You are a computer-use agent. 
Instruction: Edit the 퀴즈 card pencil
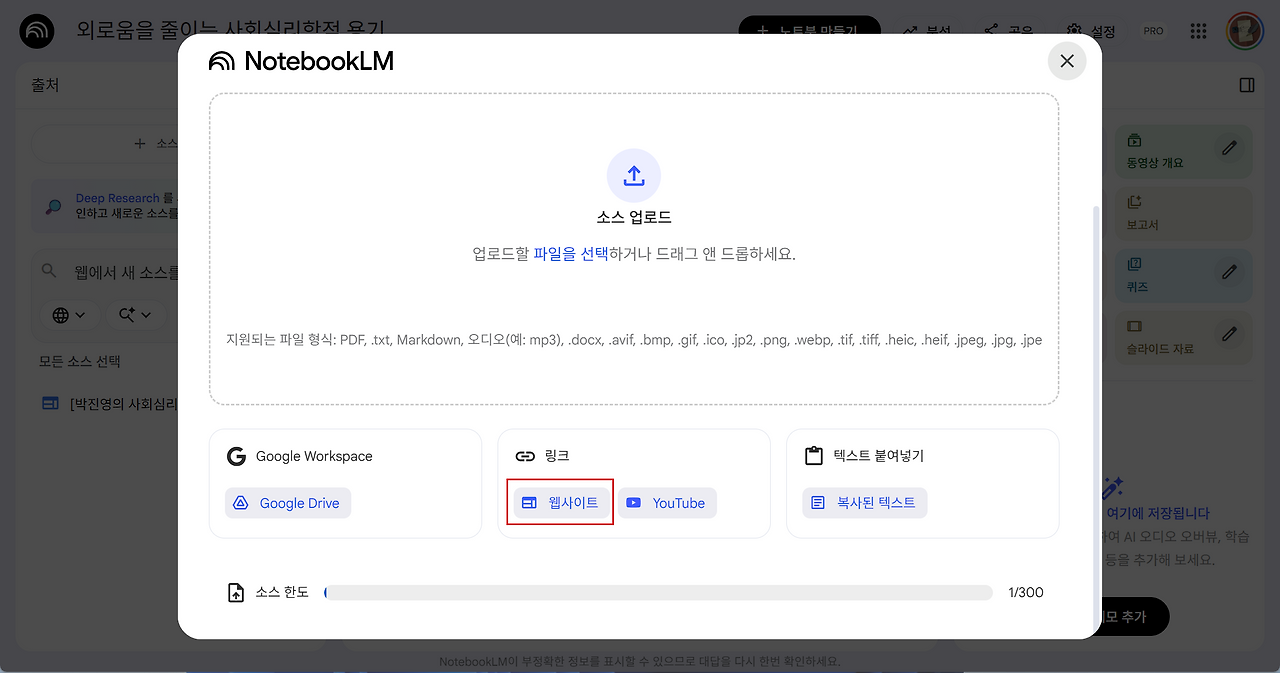pos(1230,272)
